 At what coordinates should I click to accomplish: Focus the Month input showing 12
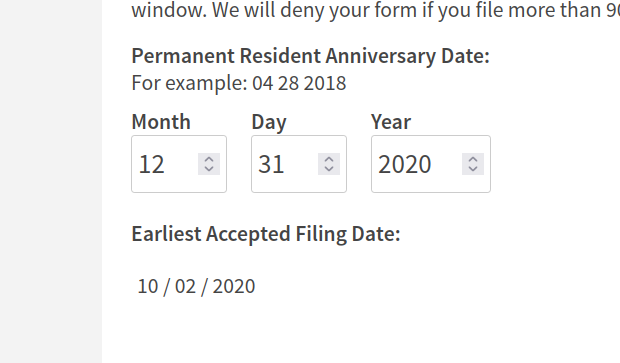point(179,164)
